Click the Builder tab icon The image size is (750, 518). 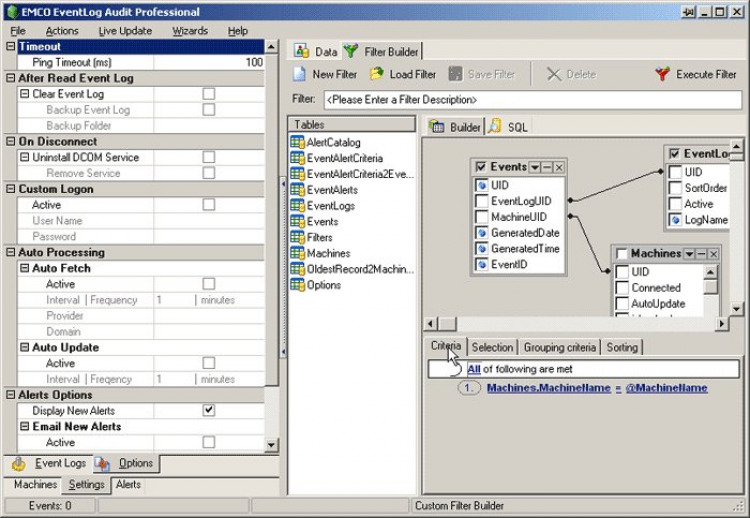click(436, 126)
